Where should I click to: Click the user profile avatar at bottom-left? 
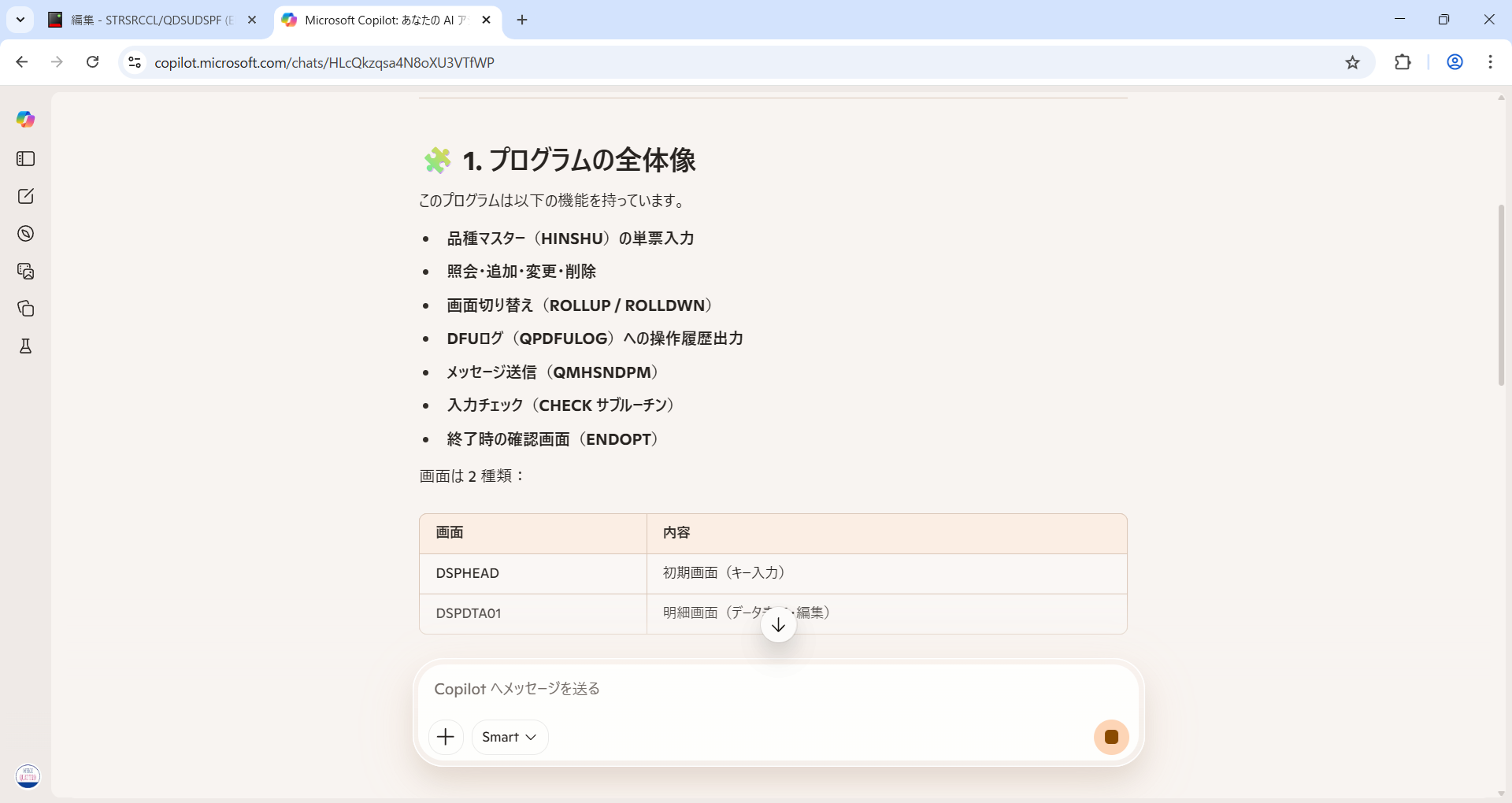[x=28, y=776]
